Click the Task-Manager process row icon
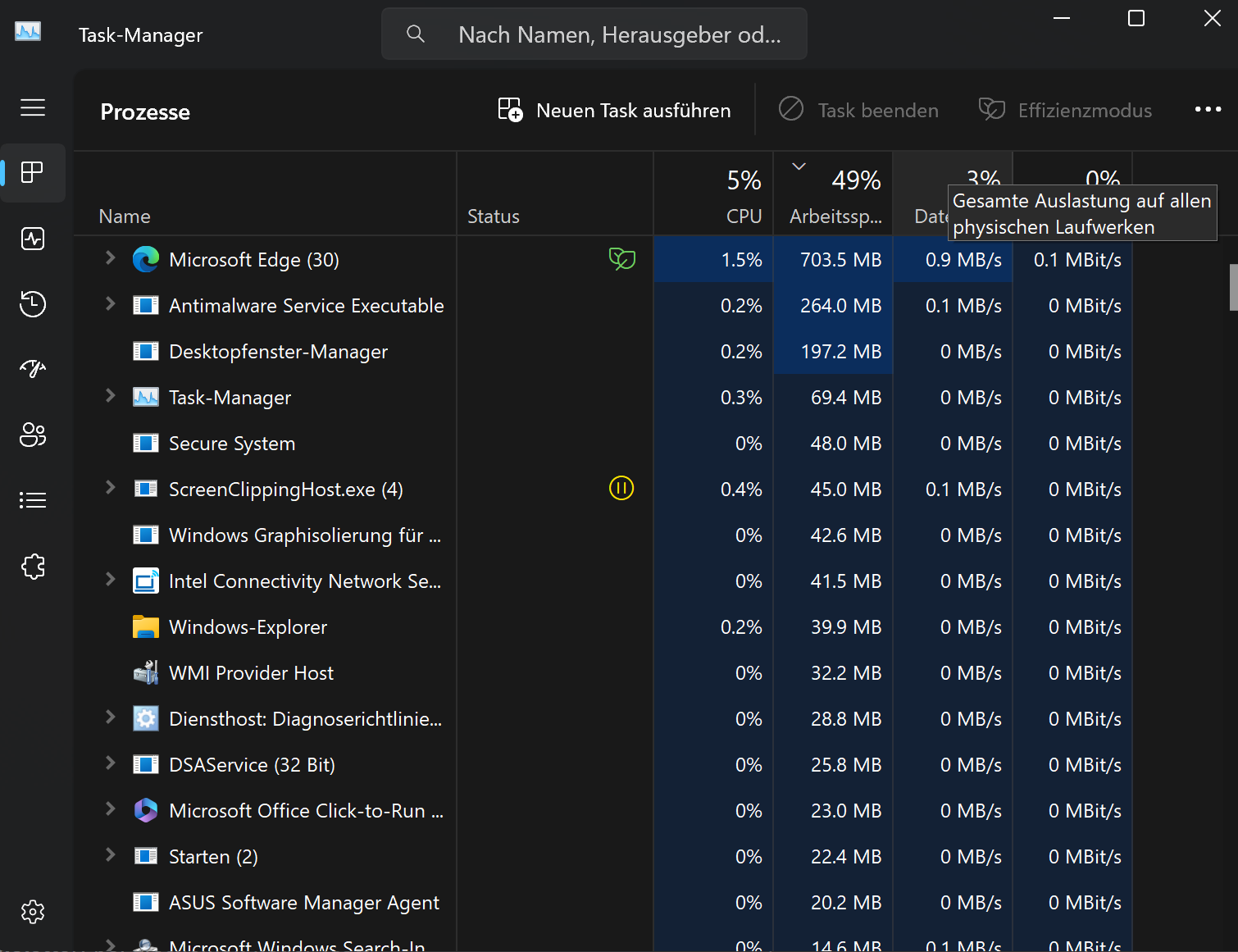This screenshot has width=1238, height=952. coord(146,397)
